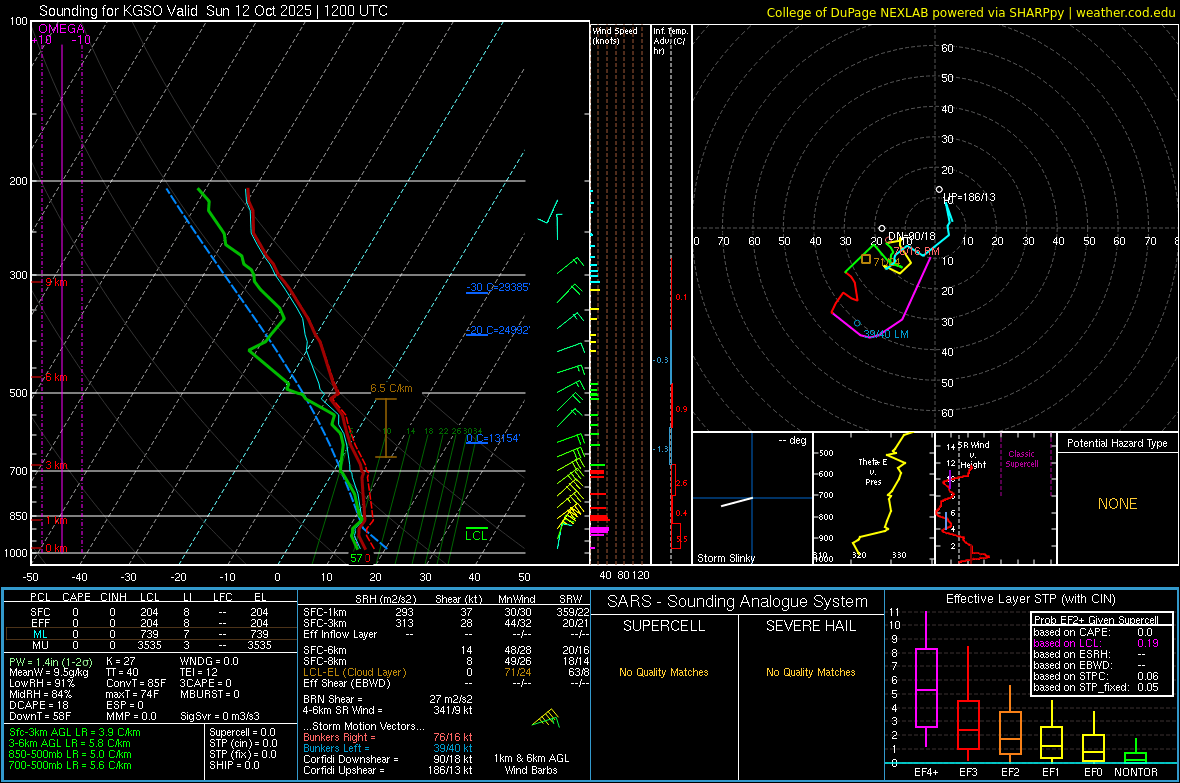Click the PW = 1.4in value
The image size is (1180, 783).
pos(53,661)
